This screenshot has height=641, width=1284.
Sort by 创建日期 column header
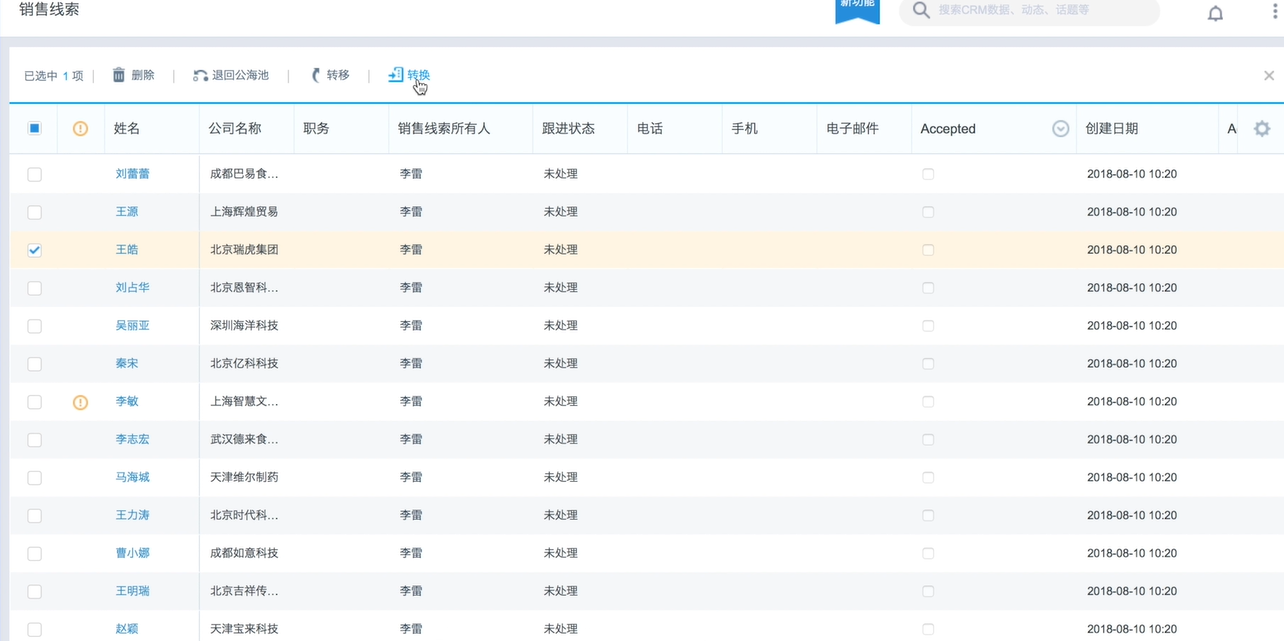pyautogui.click(x=1111, y=129)
